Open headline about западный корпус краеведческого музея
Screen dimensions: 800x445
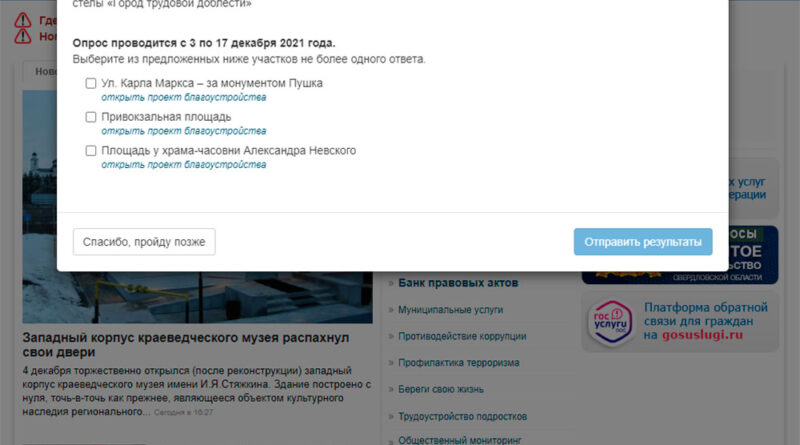(186, 345)
